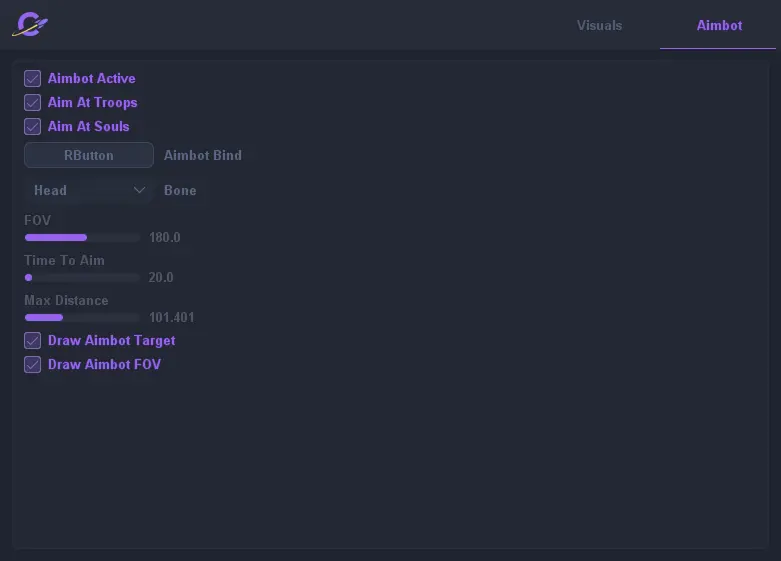Toggle the Draw Aimbot FOV checkbox

click(33, 364)
